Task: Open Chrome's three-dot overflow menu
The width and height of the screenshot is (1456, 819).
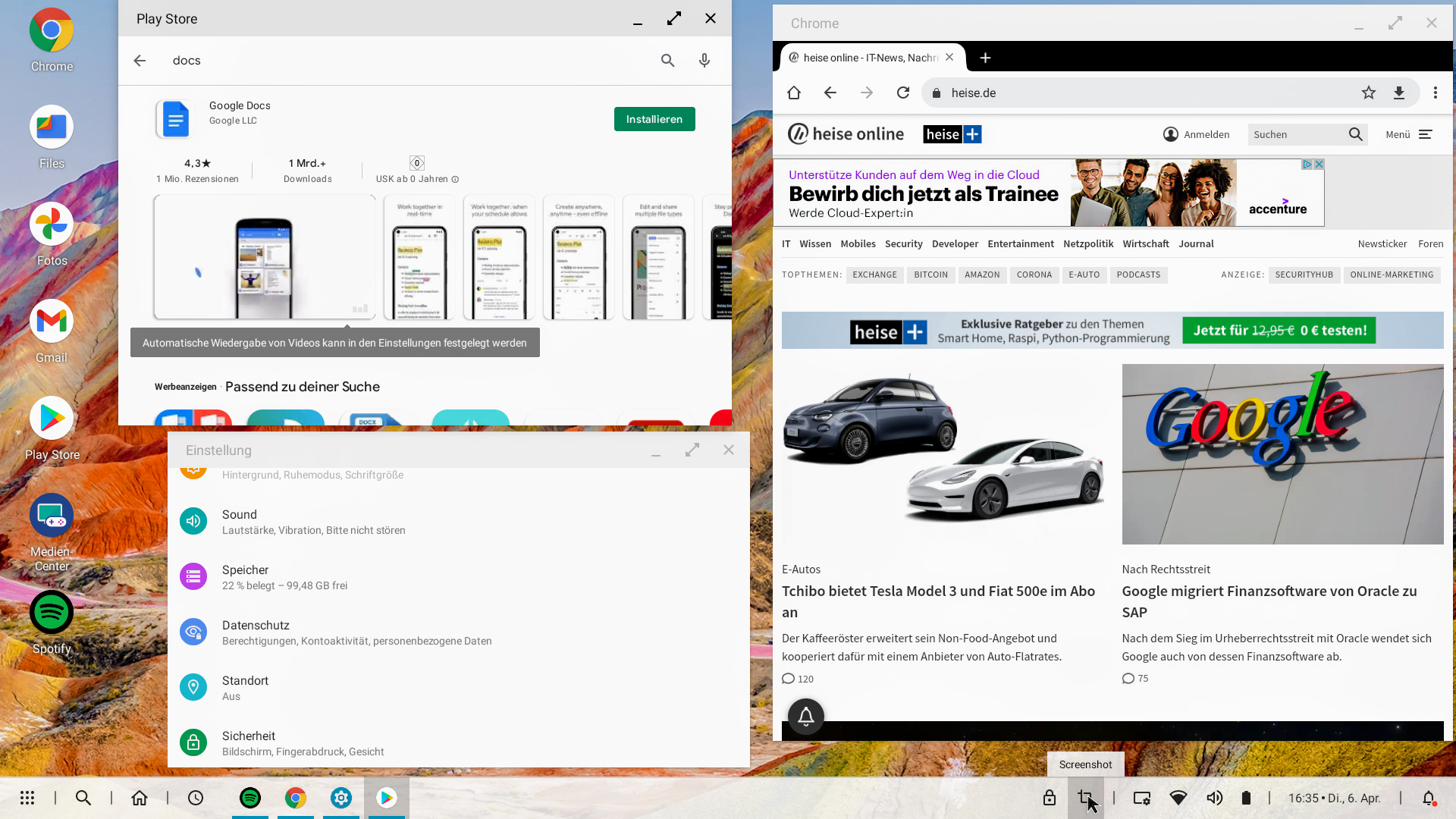Action: click(1435, 93)
